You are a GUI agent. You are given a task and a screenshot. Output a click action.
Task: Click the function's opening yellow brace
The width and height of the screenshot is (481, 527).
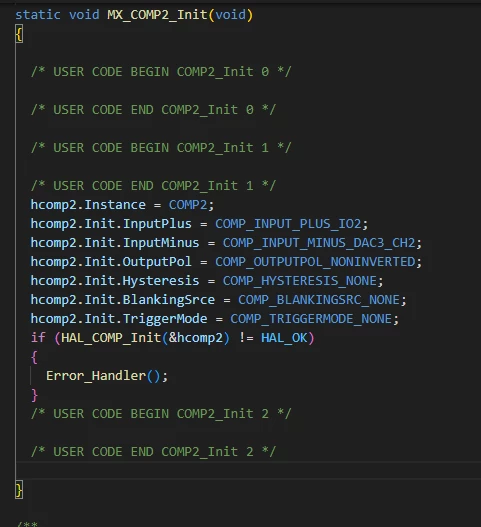coord(19,34)
